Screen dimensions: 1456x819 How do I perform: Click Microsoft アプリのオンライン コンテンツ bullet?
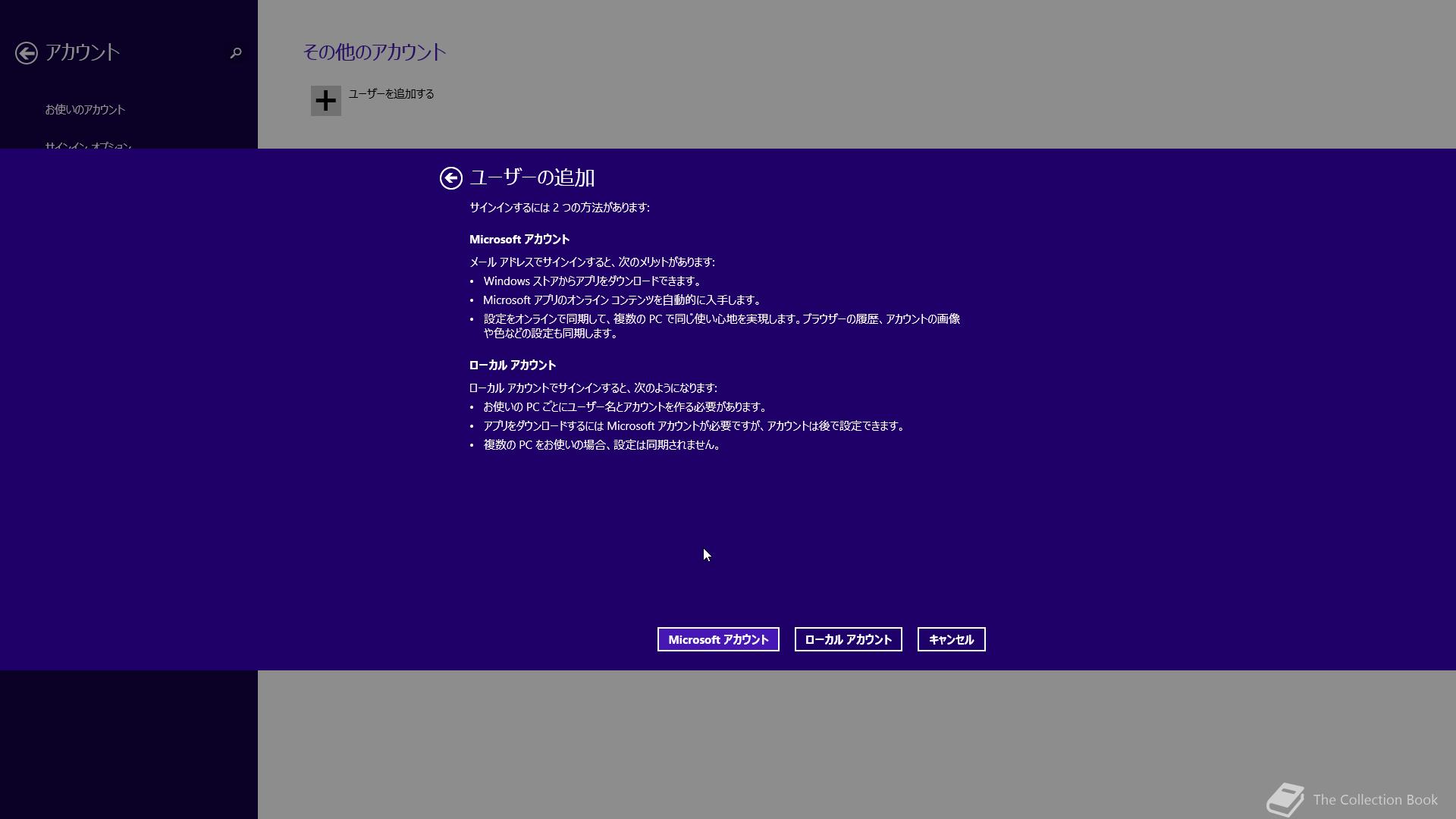pyautogui.click(x=622, y=300)
